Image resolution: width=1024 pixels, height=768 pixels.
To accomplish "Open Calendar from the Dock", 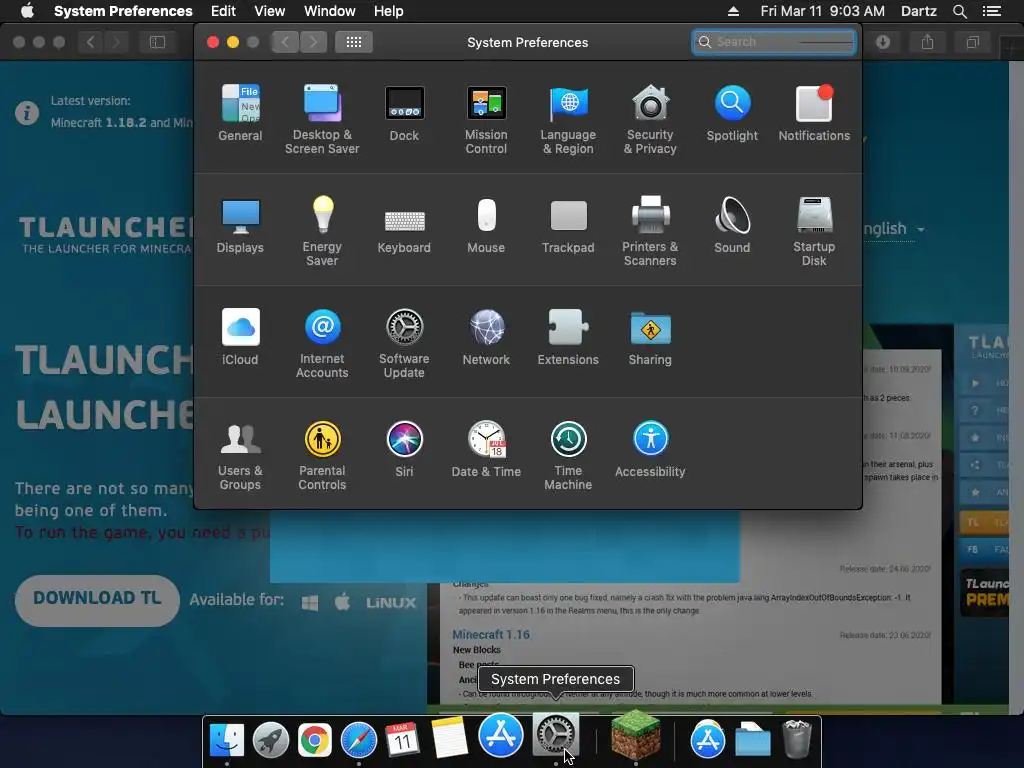I will pyautogui.click(x=402, y=739).
